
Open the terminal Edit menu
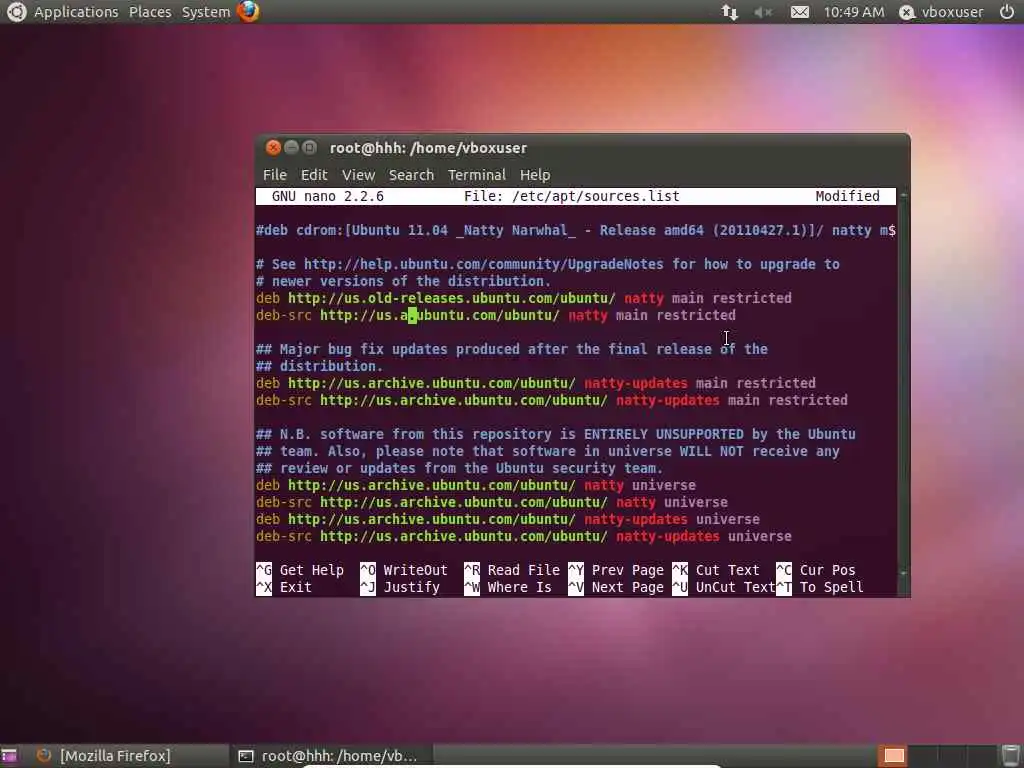[314, 175]
